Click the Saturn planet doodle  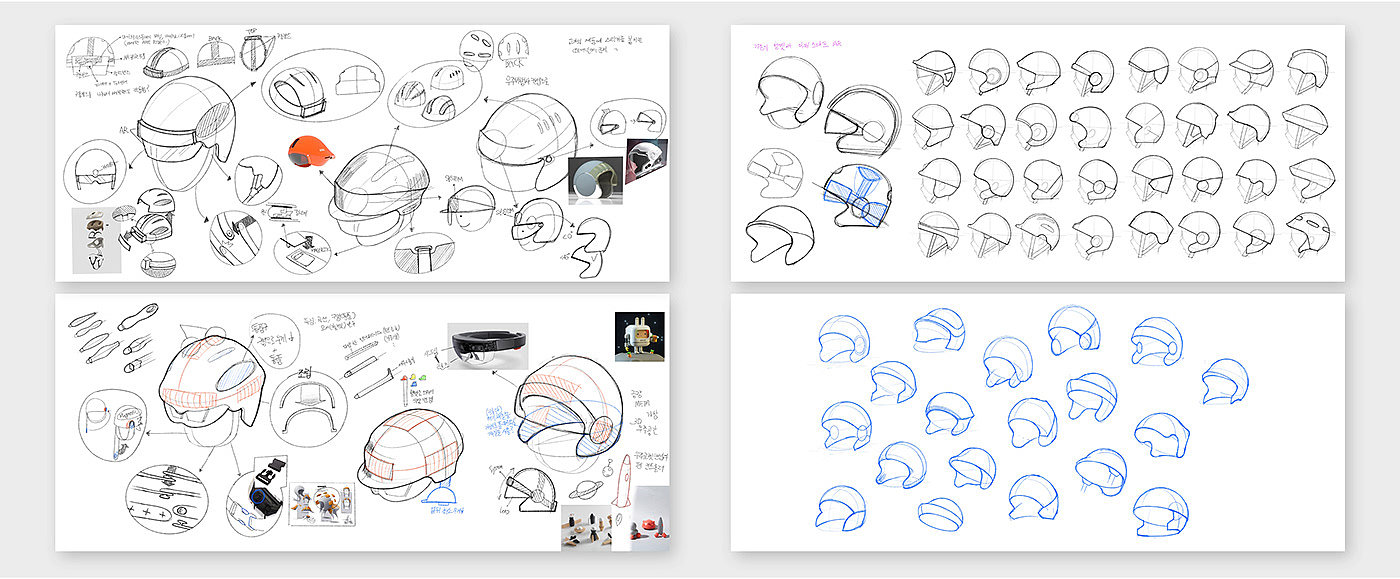tap(585, 491)
